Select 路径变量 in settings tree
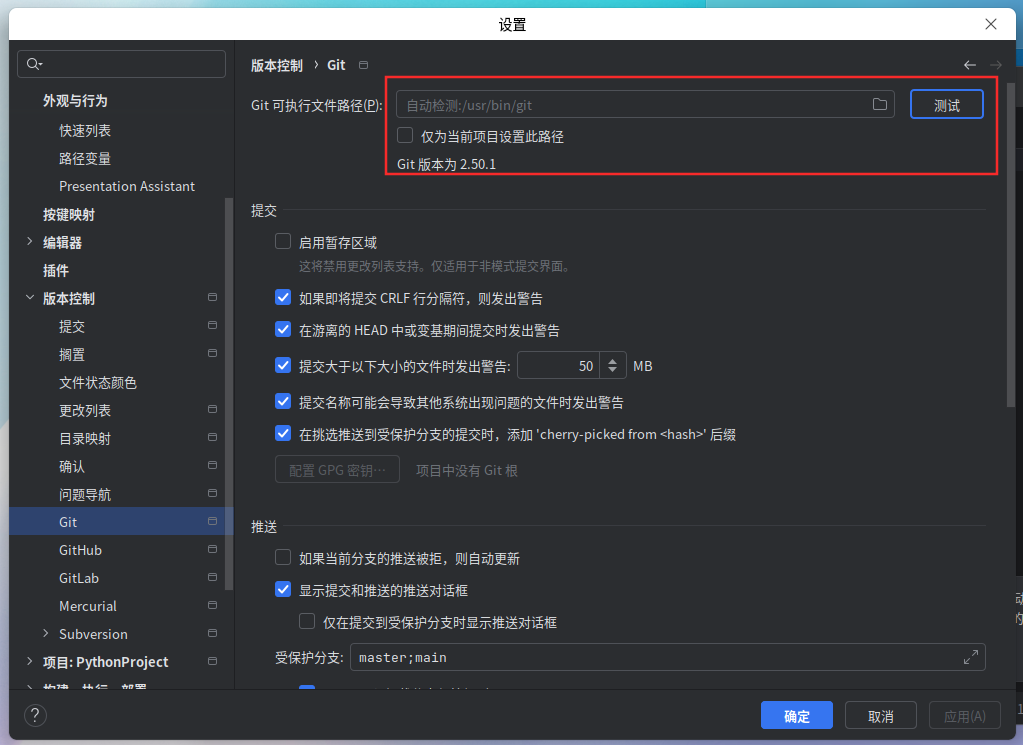1023x745 pixels. tap(85, 159)
